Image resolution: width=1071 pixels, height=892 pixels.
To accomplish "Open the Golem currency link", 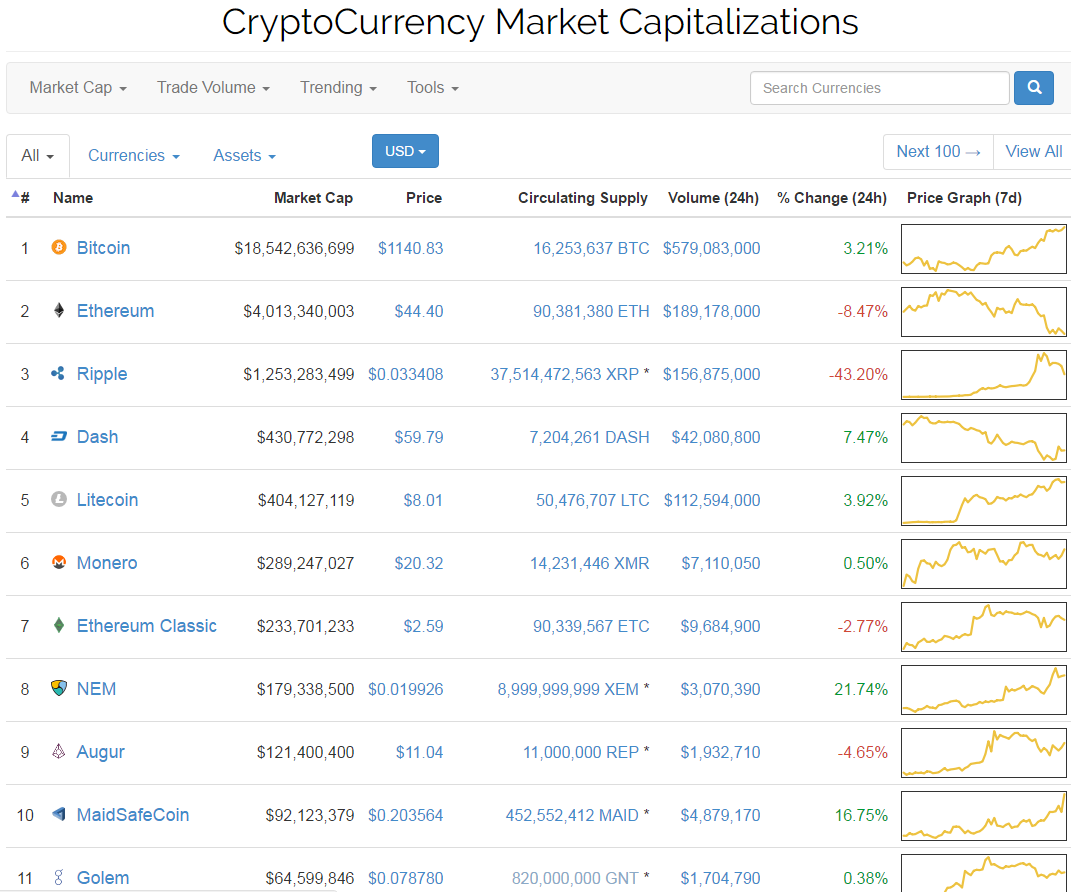I will tap(102, 878).
